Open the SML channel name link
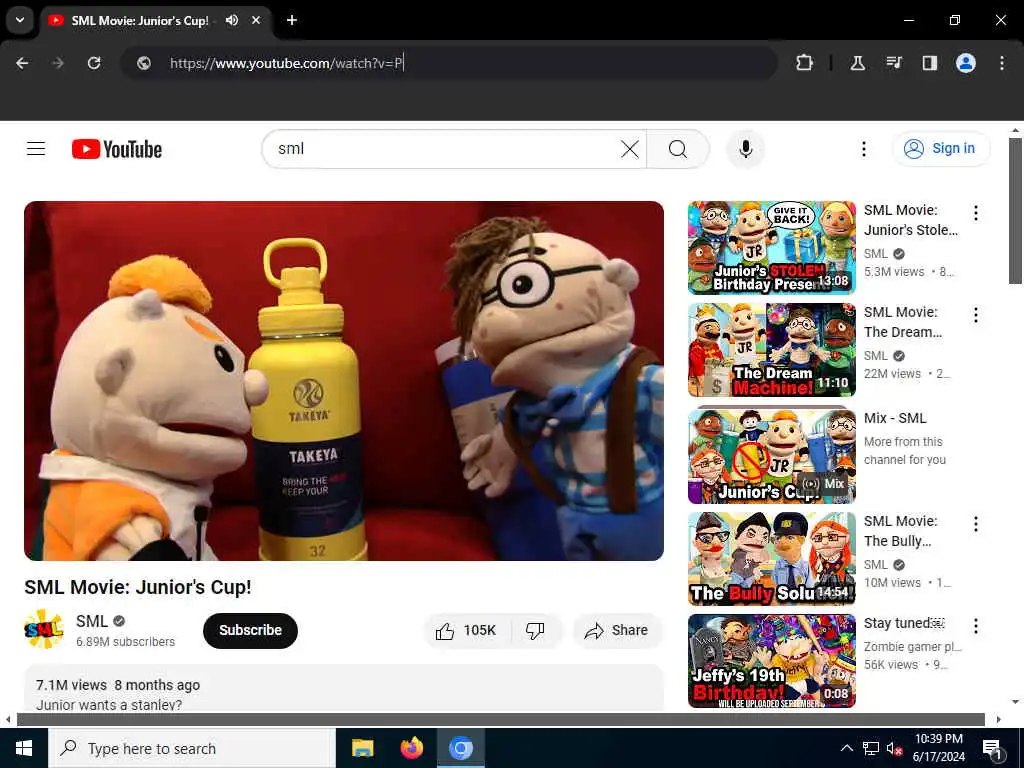The height and width of the screenshot is (768, 1024). click(91, 621)
